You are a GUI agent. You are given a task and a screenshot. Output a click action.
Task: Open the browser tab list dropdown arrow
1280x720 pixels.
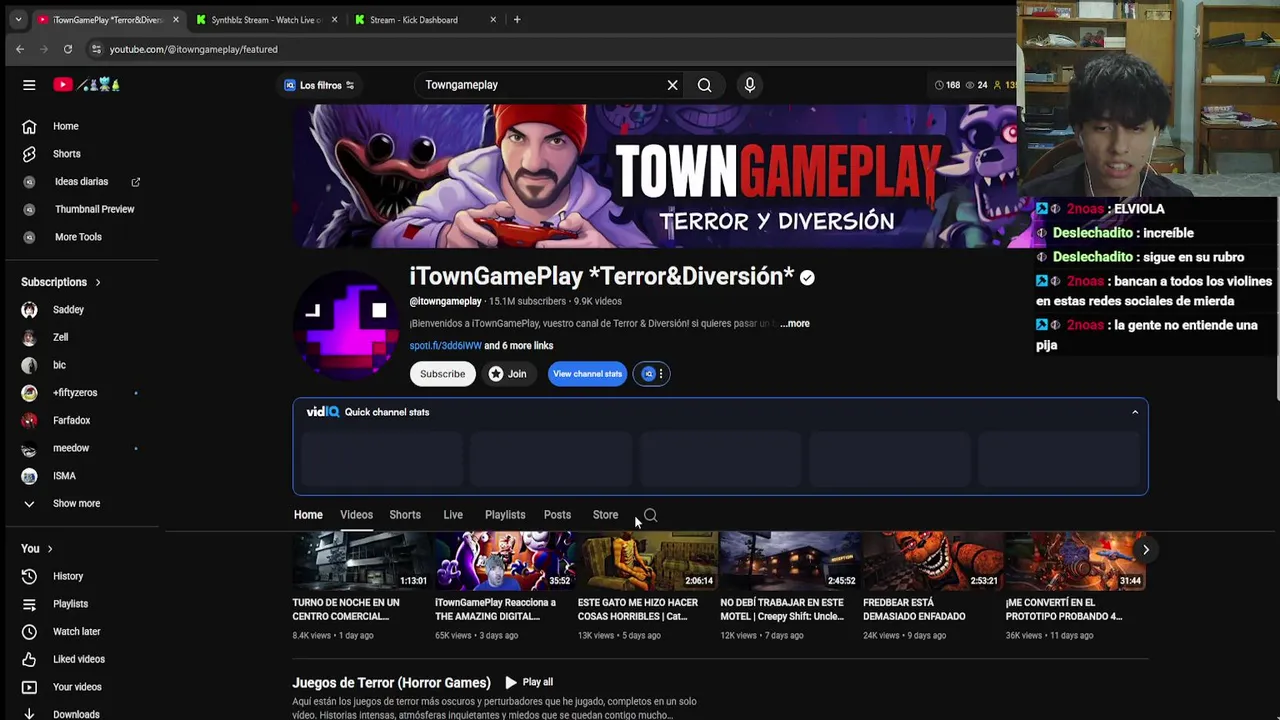[x=18, y=19]
